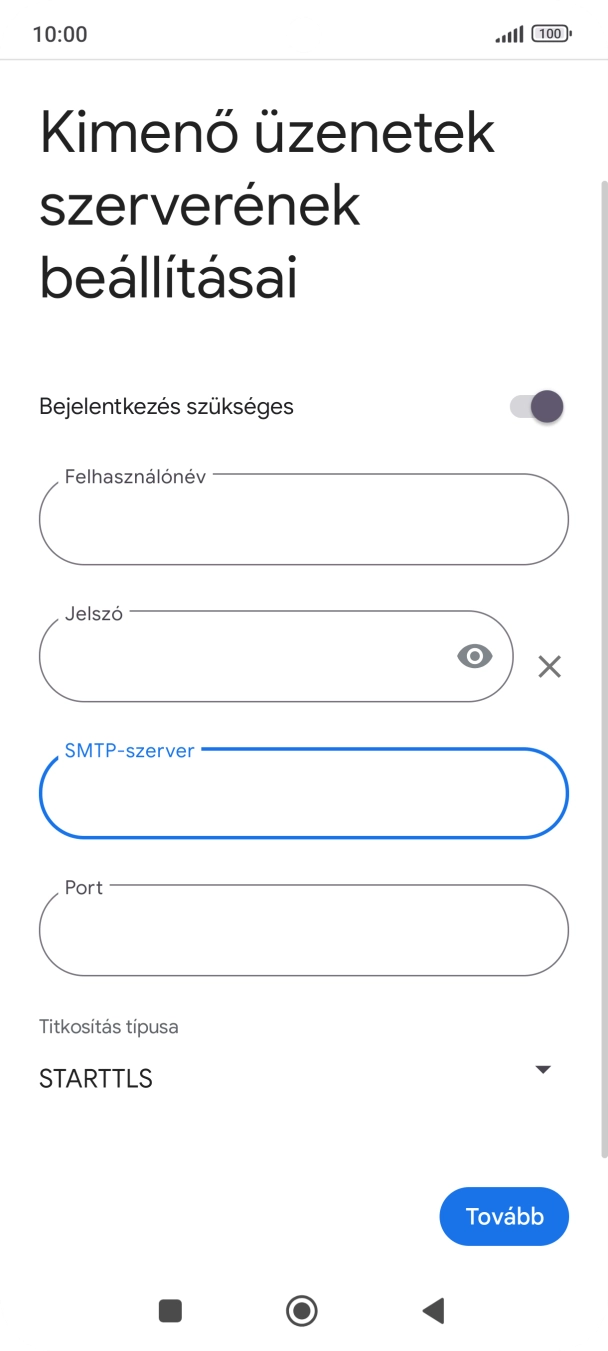Open recent apps with square icon
The height and width of the screenshot is (1351, 608).
170,1310
